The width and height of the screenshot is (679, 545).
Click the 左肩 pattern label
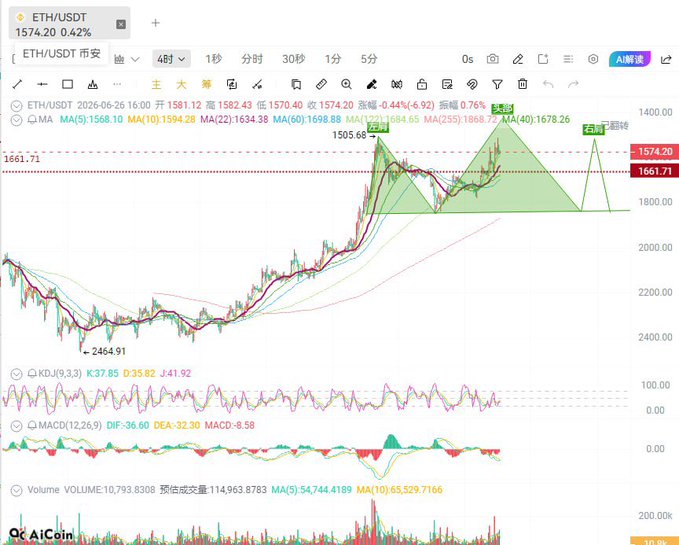tap(378, 127)
